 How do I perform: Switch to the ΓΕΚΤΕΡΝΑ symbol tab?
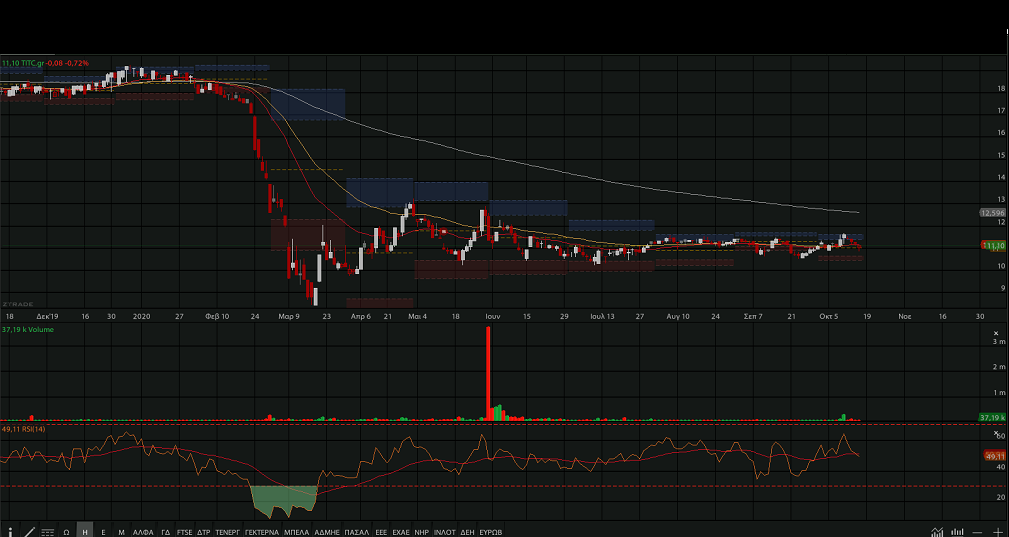(262, 531)
